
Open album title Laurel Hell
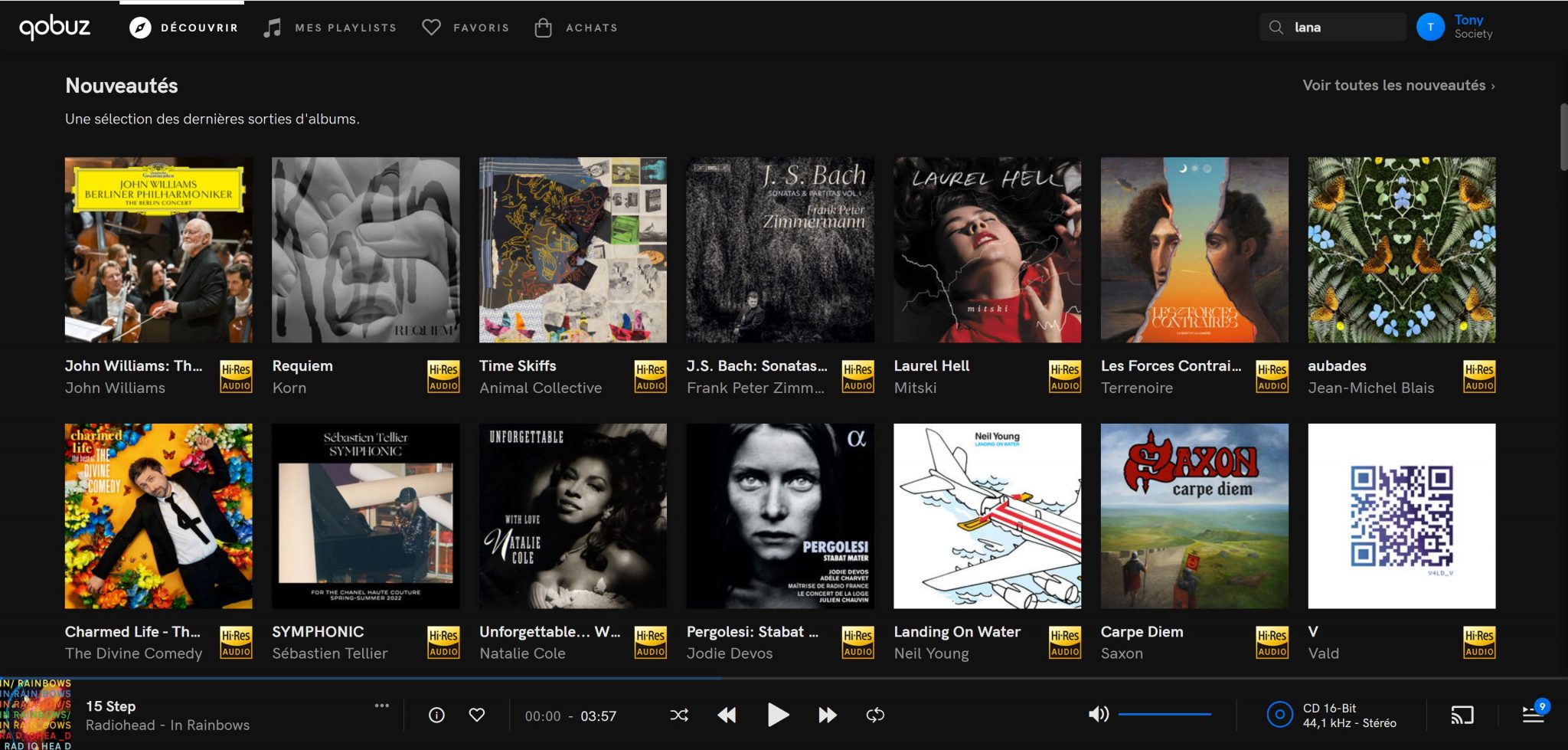(932, 366)
